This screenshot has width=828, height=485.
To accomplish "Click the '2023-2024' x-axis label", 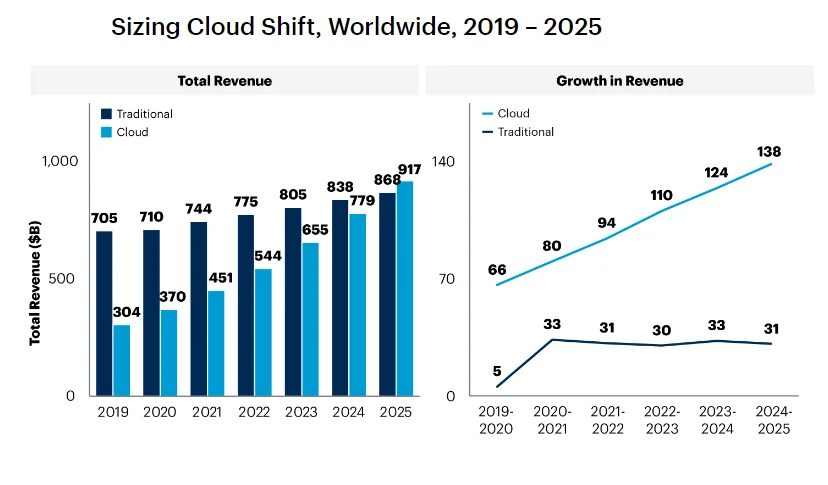I will [x=718, y=421].
